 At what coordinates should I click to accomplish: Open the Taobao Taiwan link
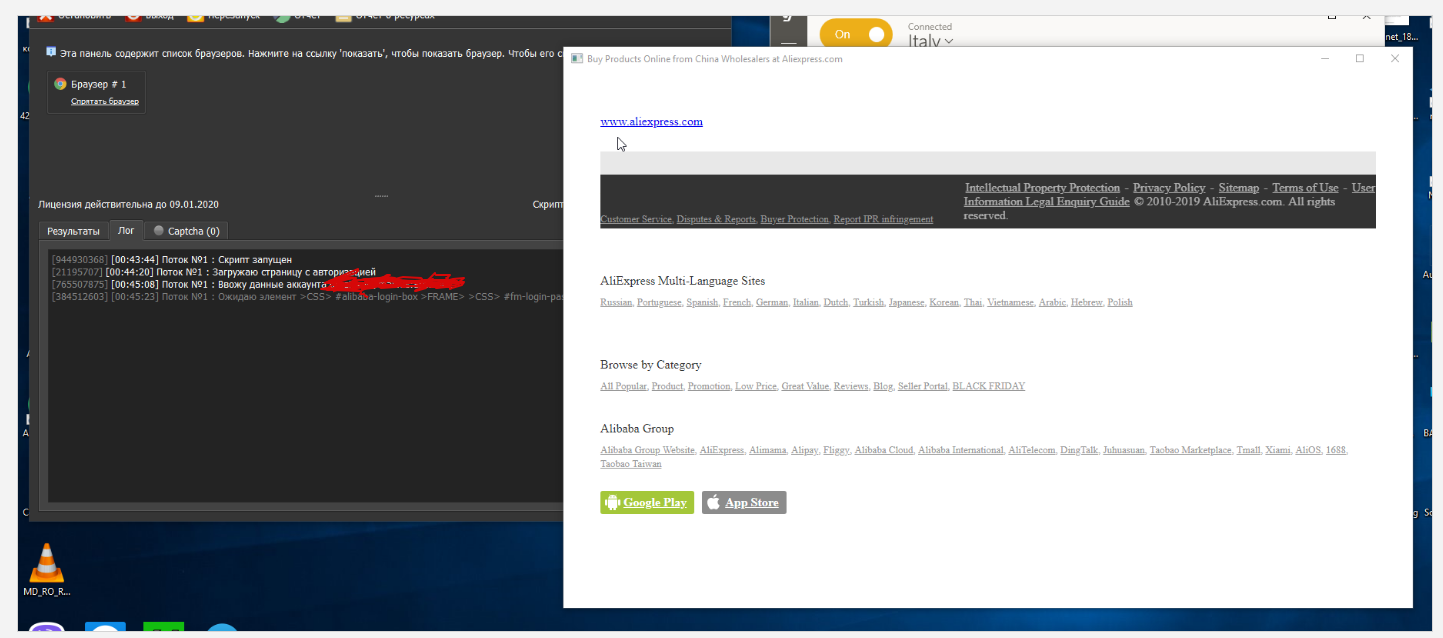tap(630, 464)
